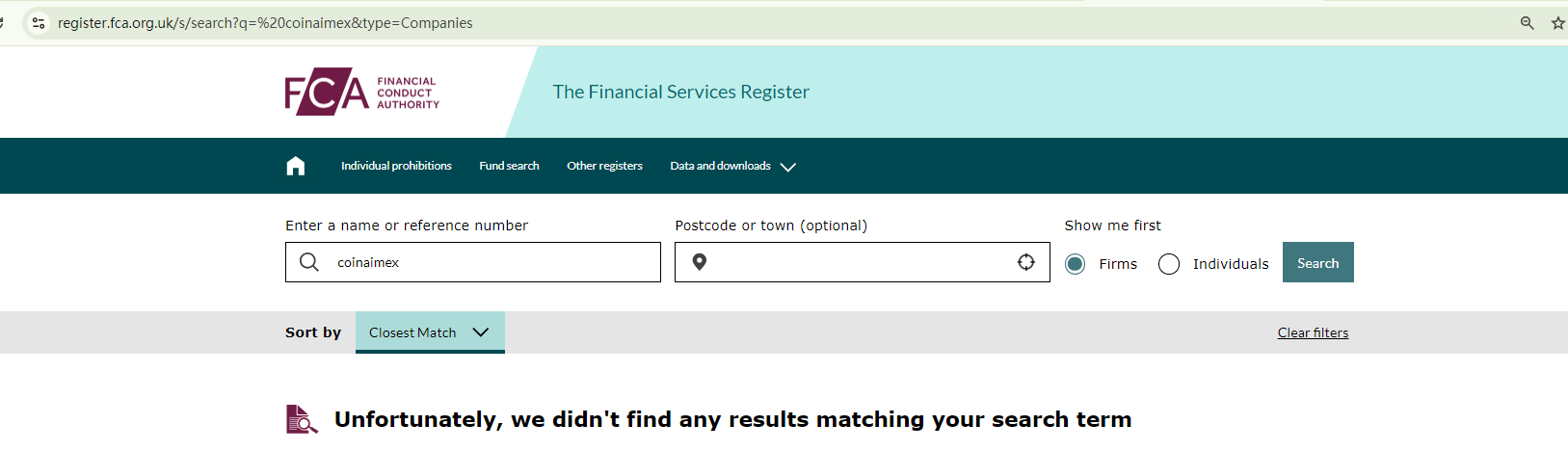Use current location crosshair icon
This screenshot has width=1568, height=451.
point(1026,262)
